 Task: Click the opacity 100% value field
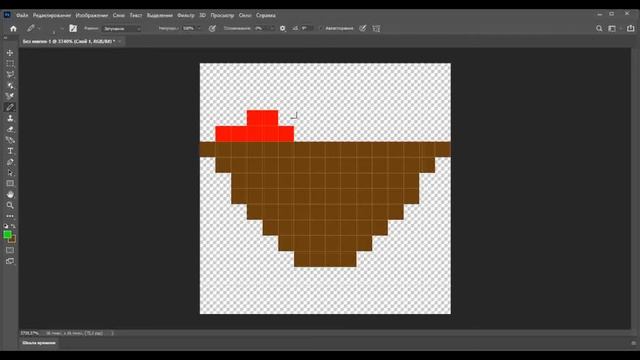point(189,29)
